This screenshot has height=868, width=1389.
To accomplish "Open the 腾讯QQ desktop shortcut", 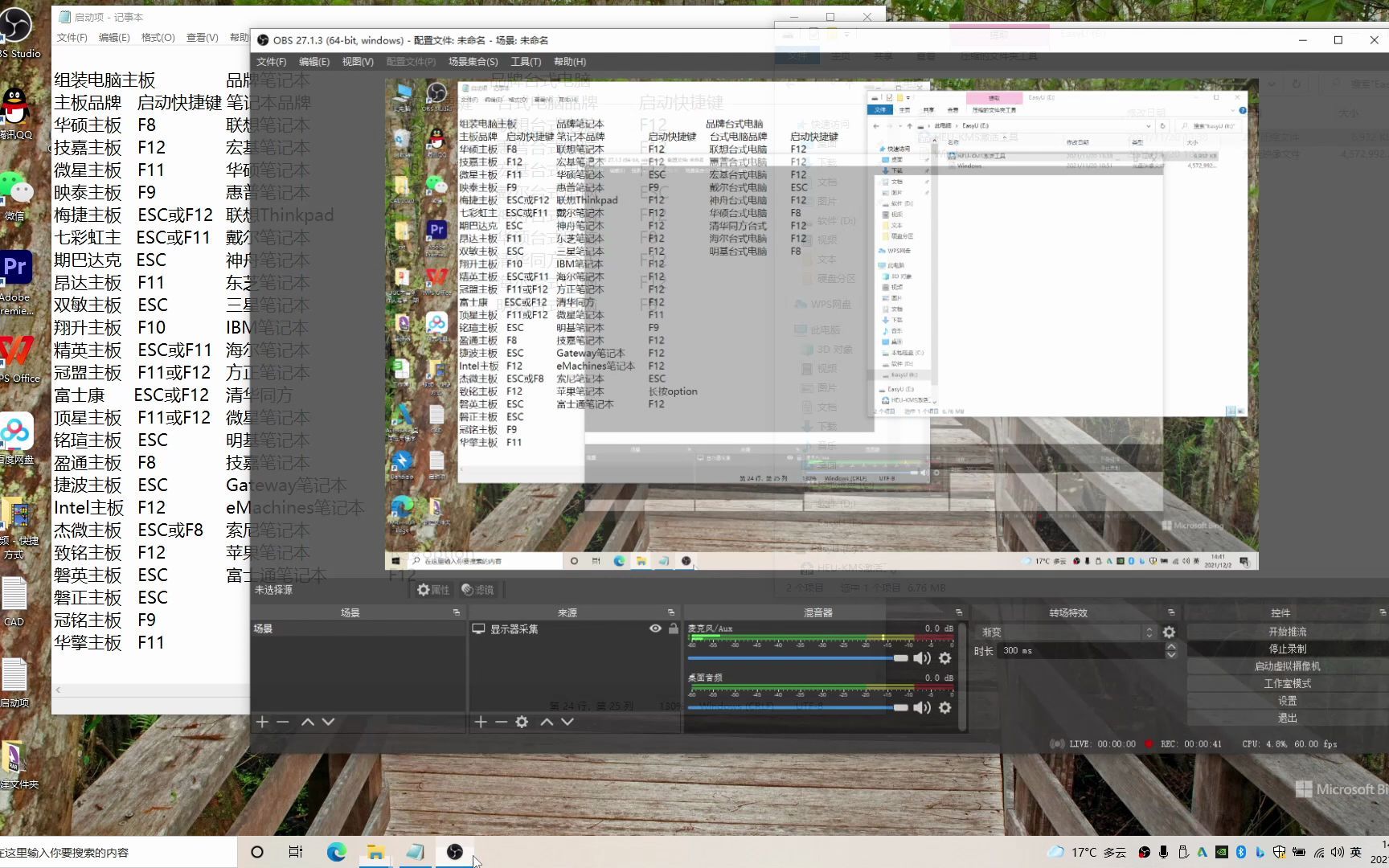I will (x=14, y=113).
